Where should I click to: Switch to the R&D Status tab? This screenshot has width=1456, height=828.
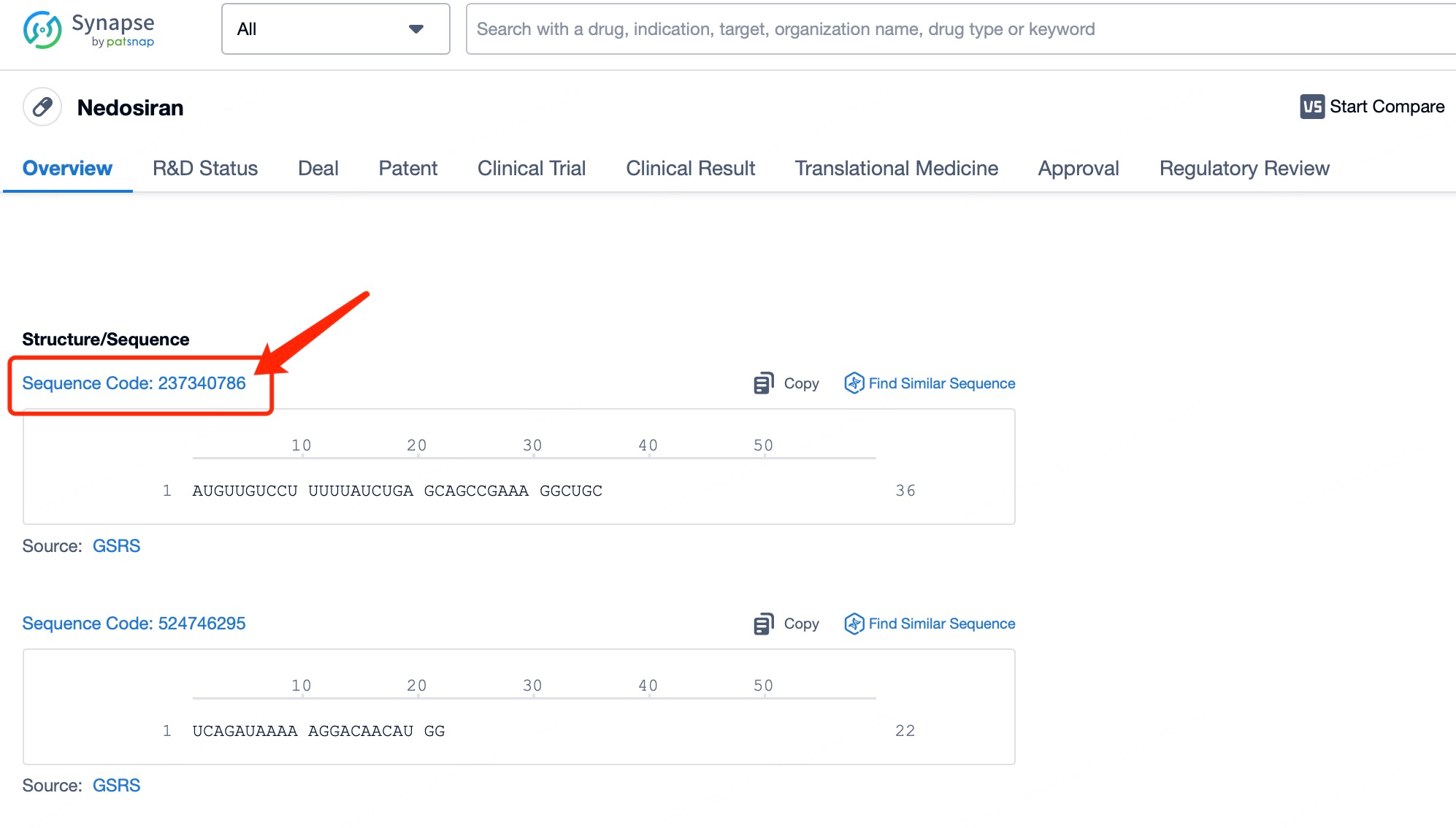pyautogui.click(x=205, y=169)
